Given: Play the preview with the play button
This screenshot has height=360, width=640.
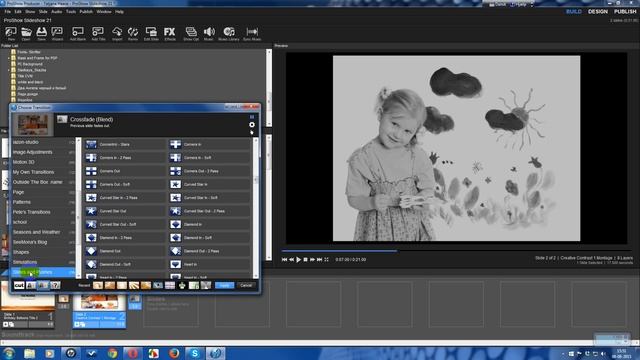Looking at the screenshot, I should (298, 260).
